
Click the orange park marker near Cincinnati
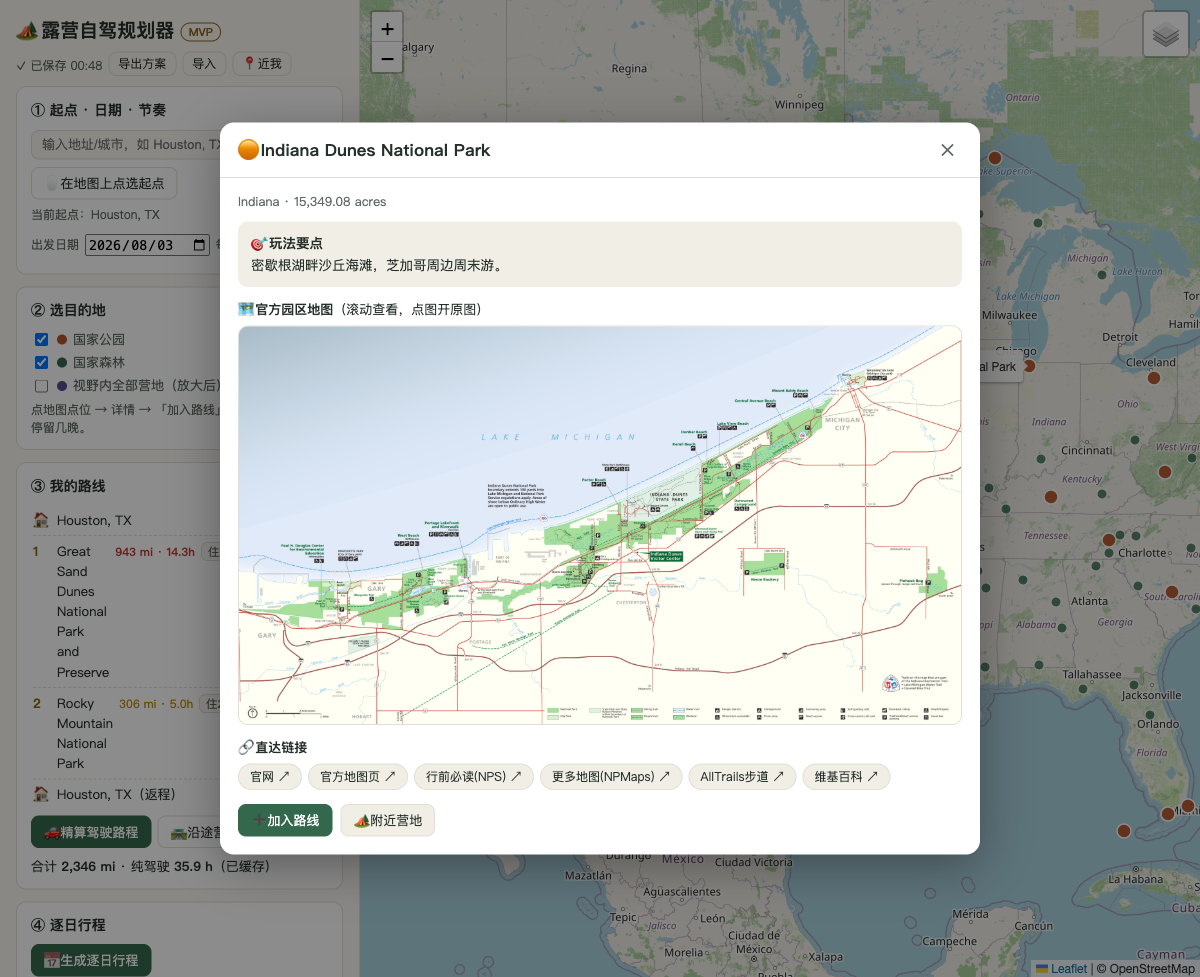click(x=1051, y=496)
